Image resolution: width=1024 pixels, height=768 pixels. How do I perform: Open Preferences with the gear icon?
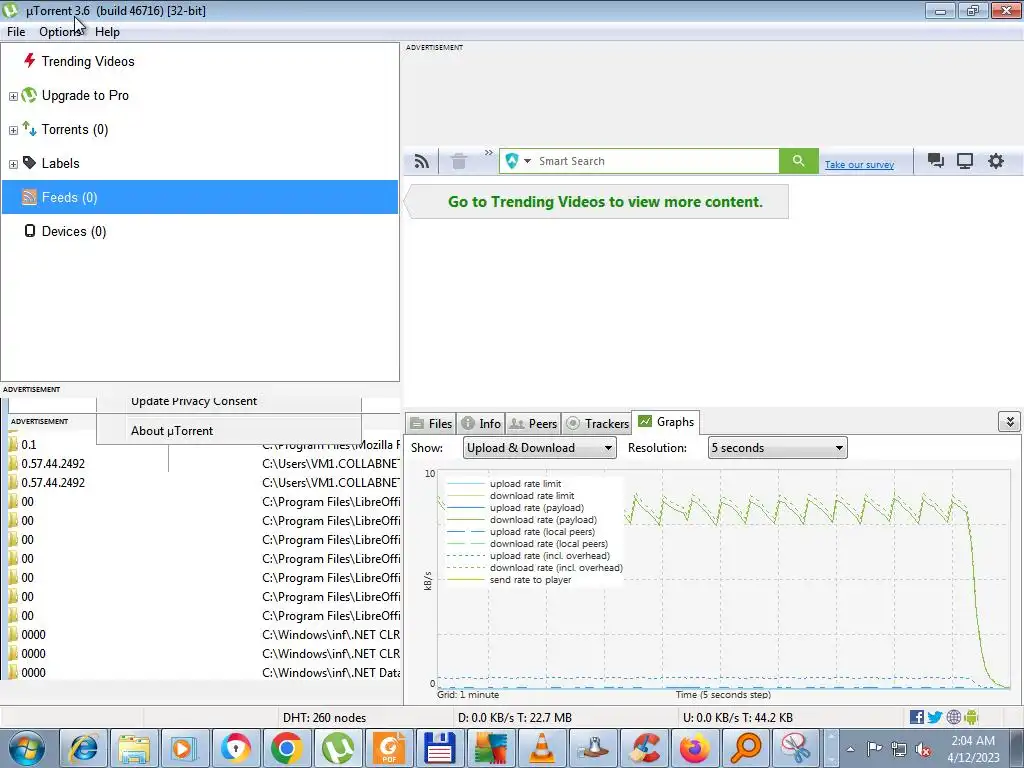pos(995,161)
